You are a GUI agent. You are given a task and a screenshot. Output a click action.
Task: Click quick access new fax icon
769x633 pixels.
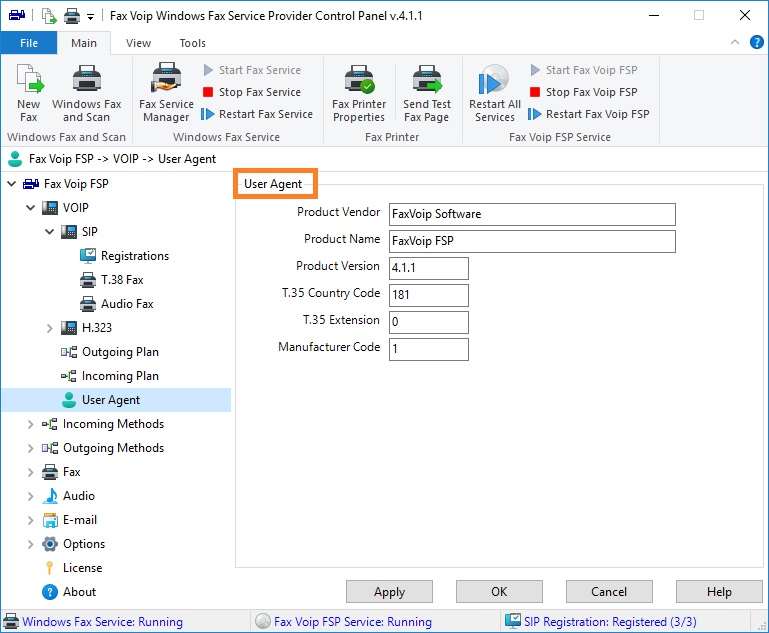point(49,16)
